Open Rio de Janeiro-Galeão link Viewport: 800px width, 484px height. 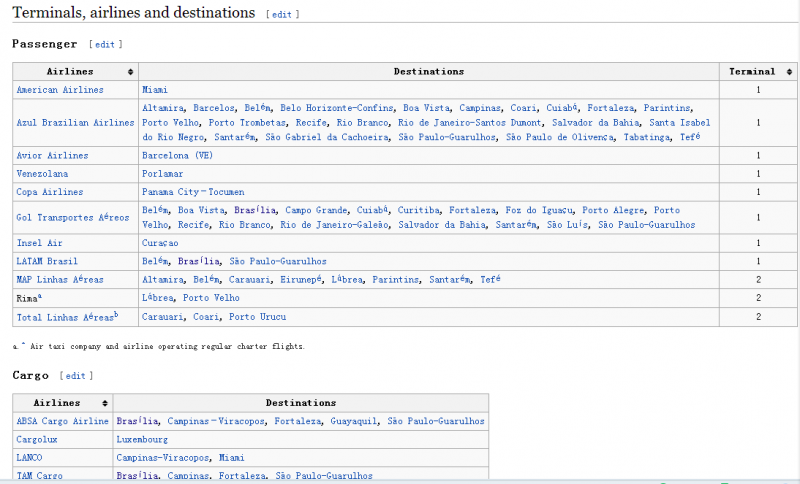pyautogui.click(x=334, y=225)
